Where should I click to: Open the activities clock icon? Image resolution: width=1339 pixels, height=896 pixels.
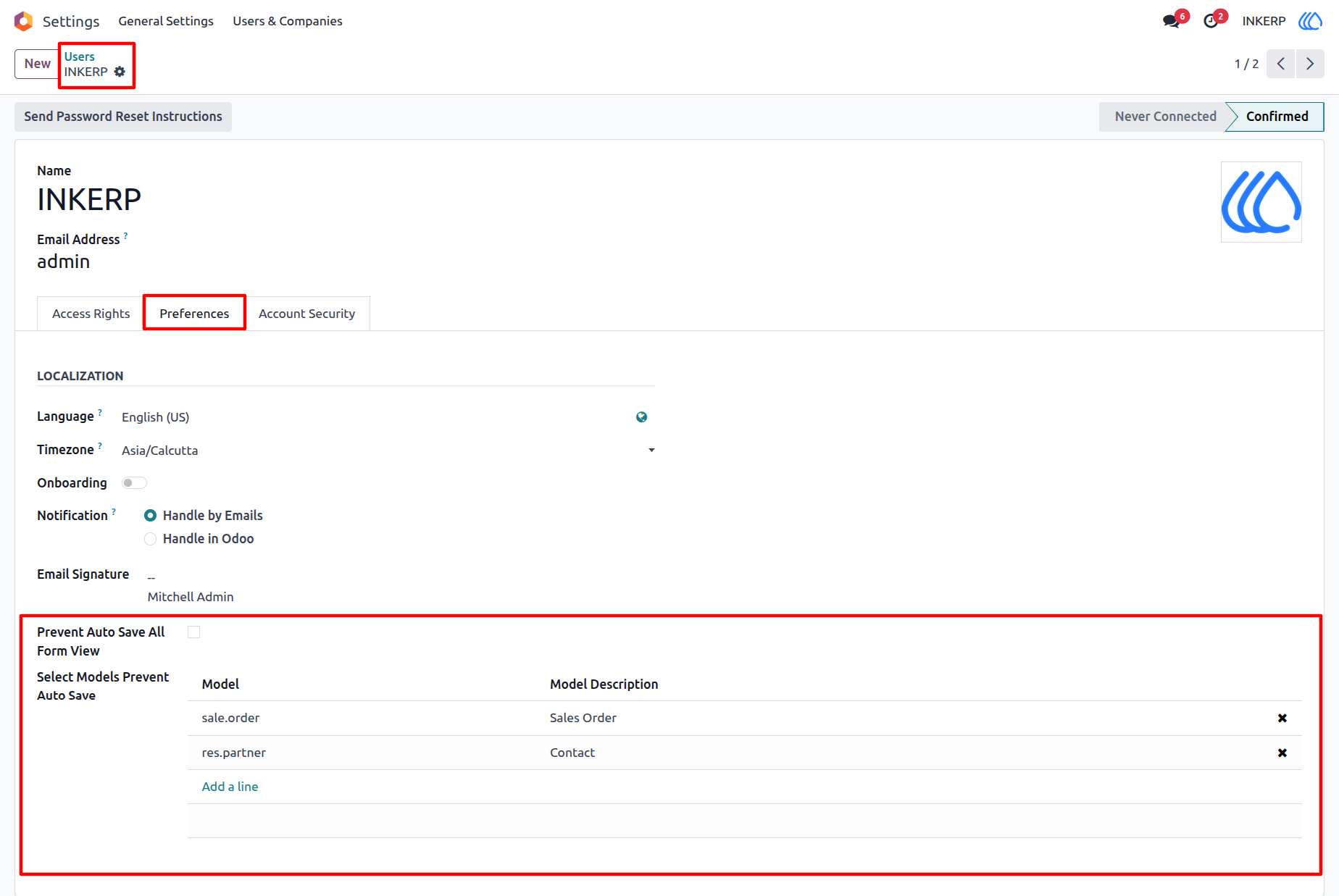(x=1211, y=21)
